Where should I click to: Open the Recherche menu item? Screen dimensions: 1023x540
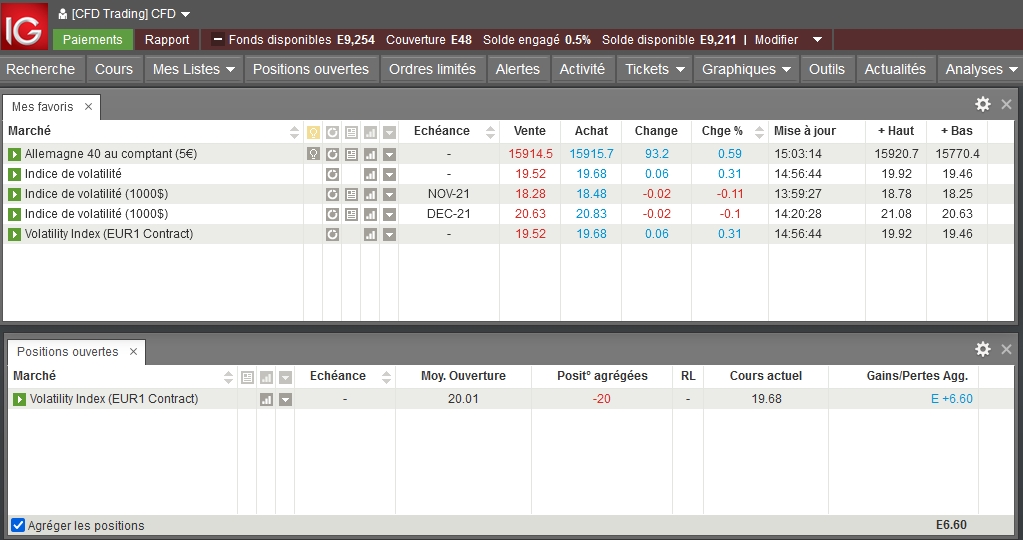[x=40, y=69]
